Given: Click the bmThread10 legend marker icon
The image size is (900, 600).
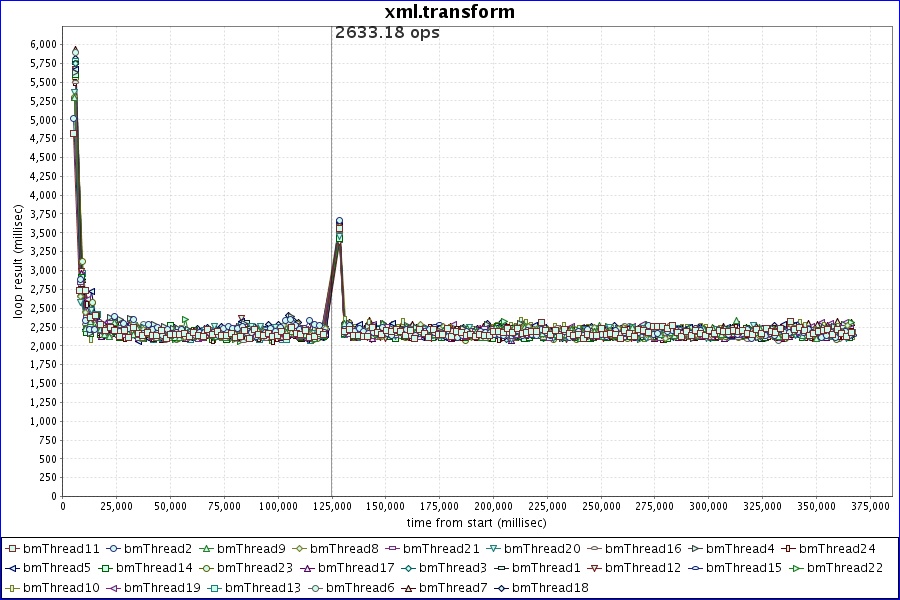Looking at the screenshot, I should (11, 588).
